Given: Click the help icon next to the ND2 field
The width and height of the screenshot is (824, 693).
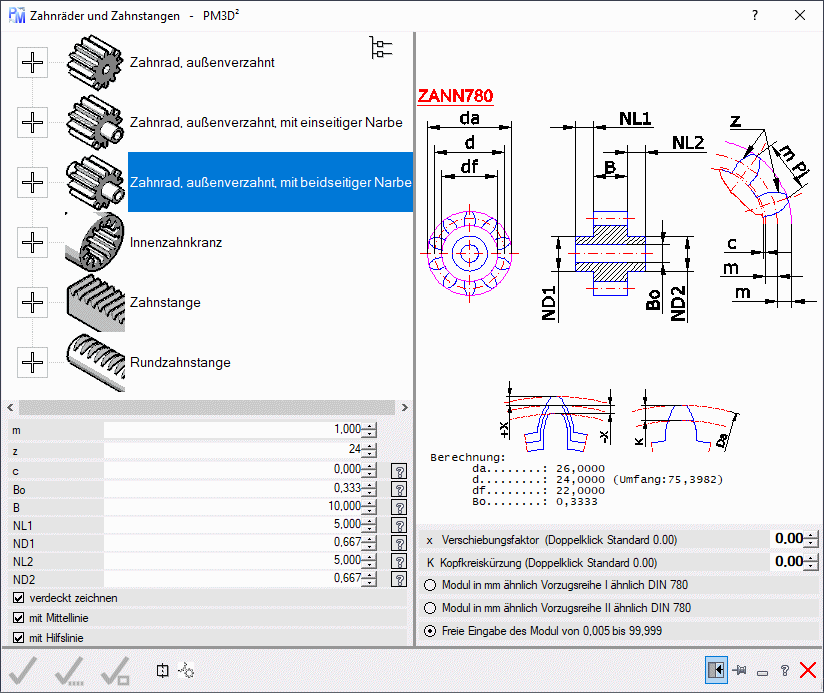Looking at the screenshot, I should click(x=399, y=579).
